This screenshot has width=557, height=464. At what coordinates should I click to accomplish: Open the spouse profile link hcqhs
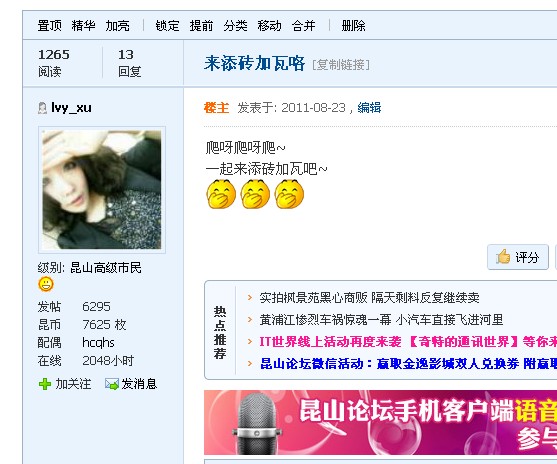(98, 342)
